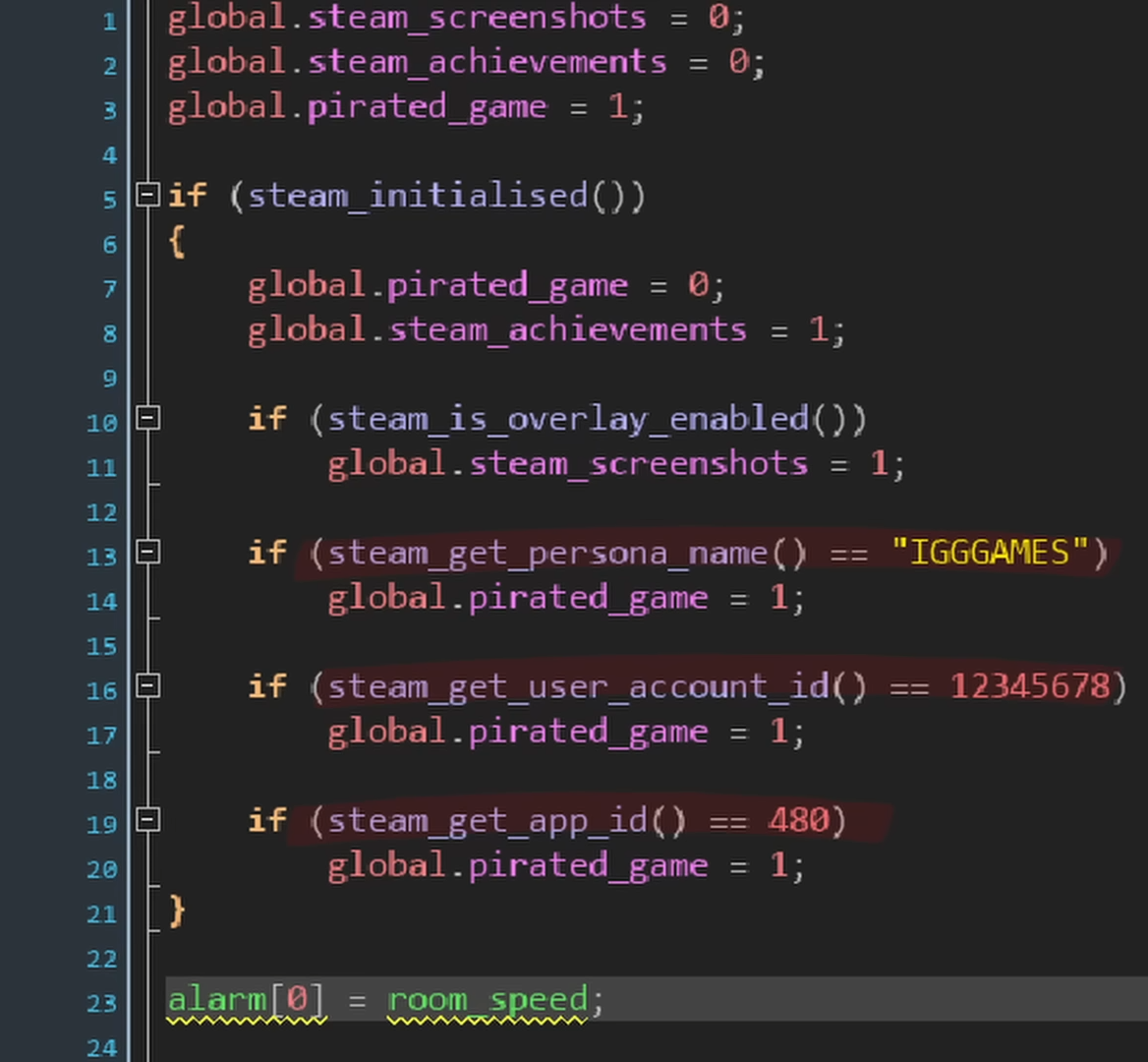
Task: Click line number 10 in gutter
Action: tap(102, 423)
